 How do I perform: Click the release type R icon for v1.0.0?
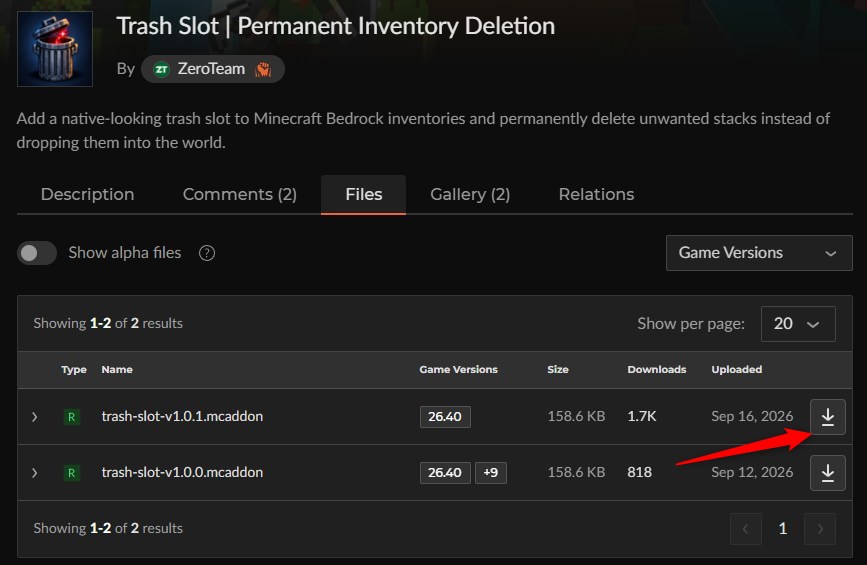(x=71, y=473)
